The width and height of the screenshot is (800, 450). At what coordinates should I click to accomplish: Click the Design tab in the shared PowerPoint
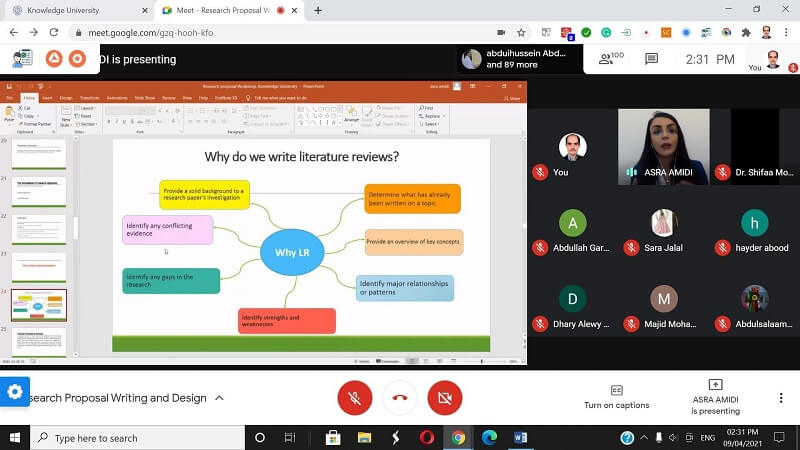66,97
